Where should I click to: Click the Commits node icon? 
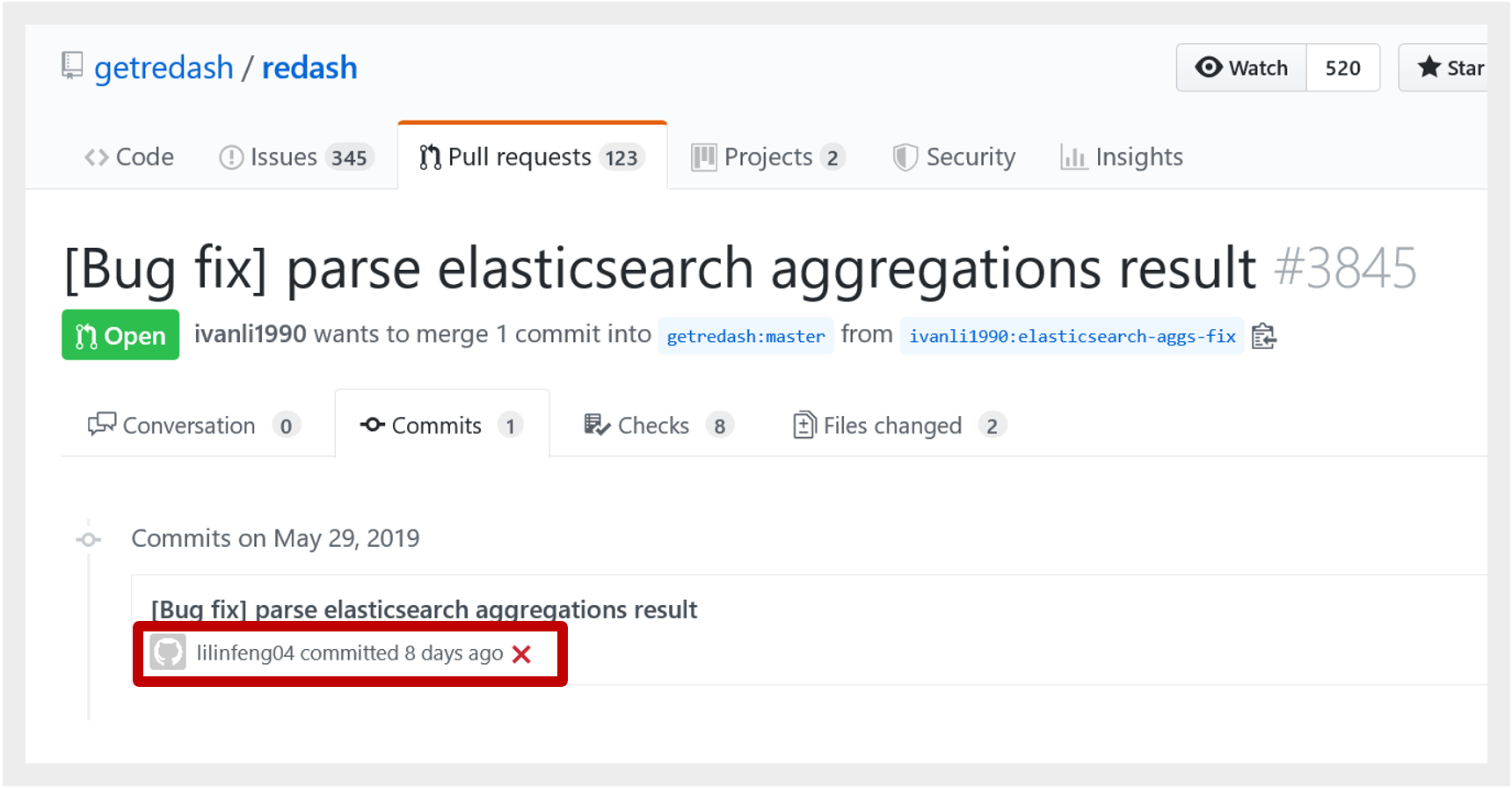373,425
